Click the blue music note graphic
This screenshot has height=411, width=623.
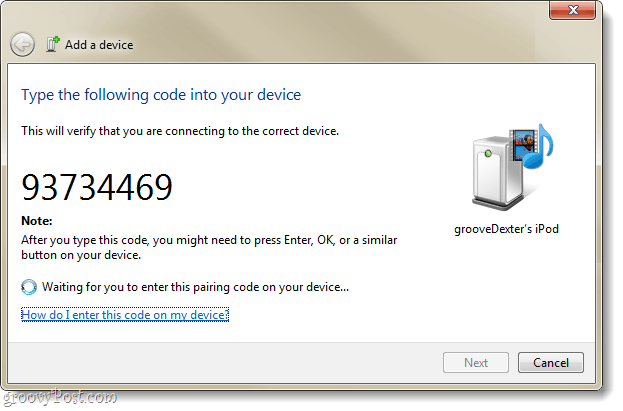point(539,146)
